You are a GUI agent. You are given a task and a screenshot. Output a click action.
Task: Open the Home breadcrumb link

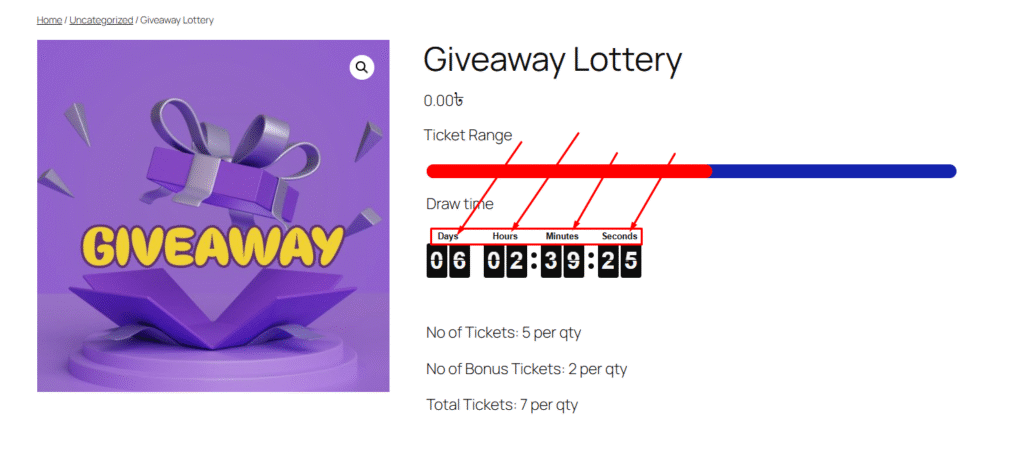tap(48, 20)
